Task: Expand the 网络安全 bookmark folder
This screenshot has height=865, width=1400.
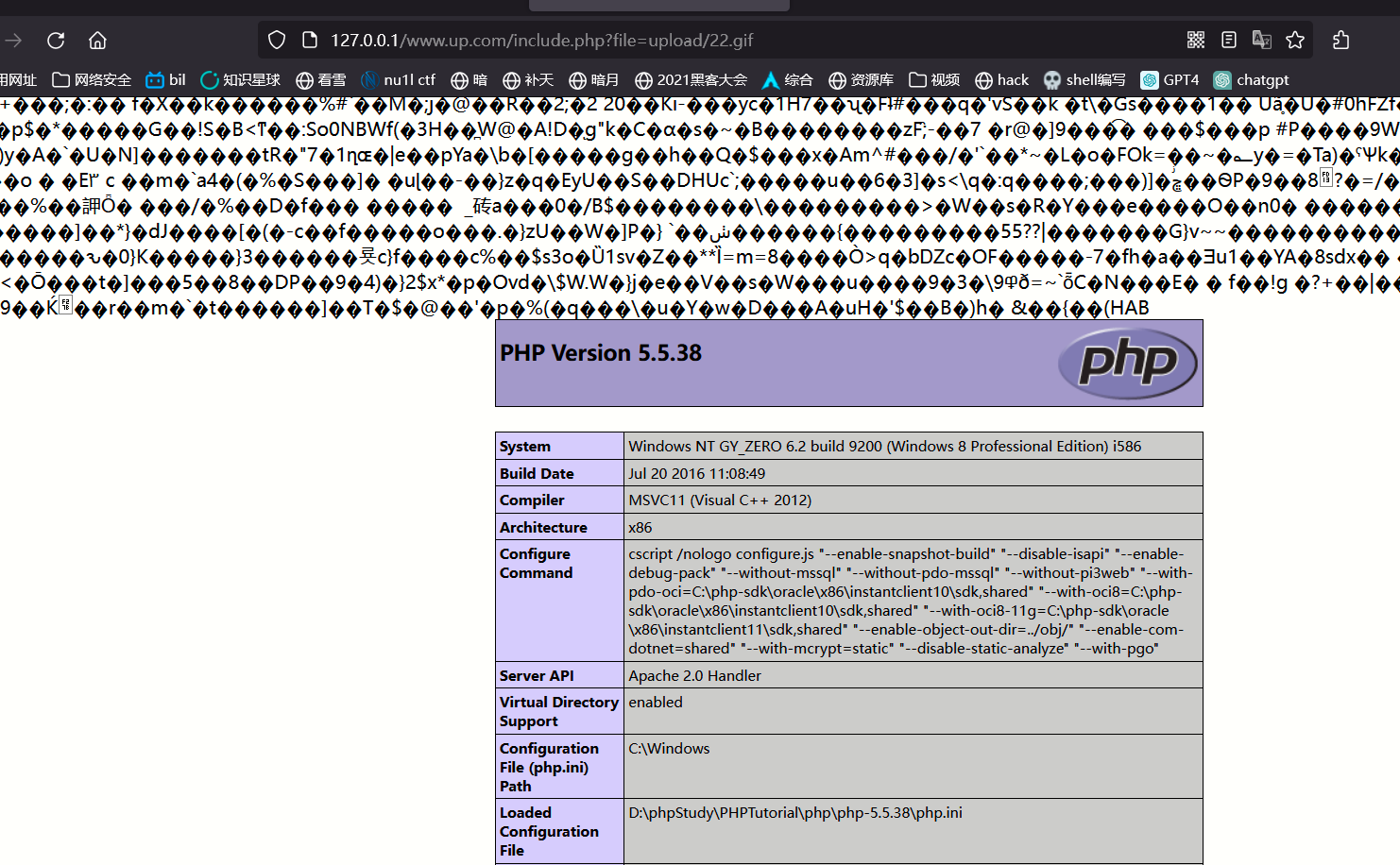Action: click(92, 80)
